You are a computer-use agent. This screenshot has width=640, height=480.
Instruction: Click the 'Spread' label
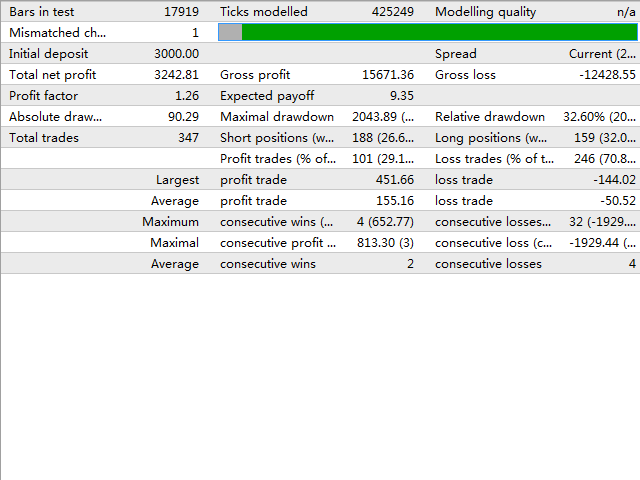click(x=456, y=53)
